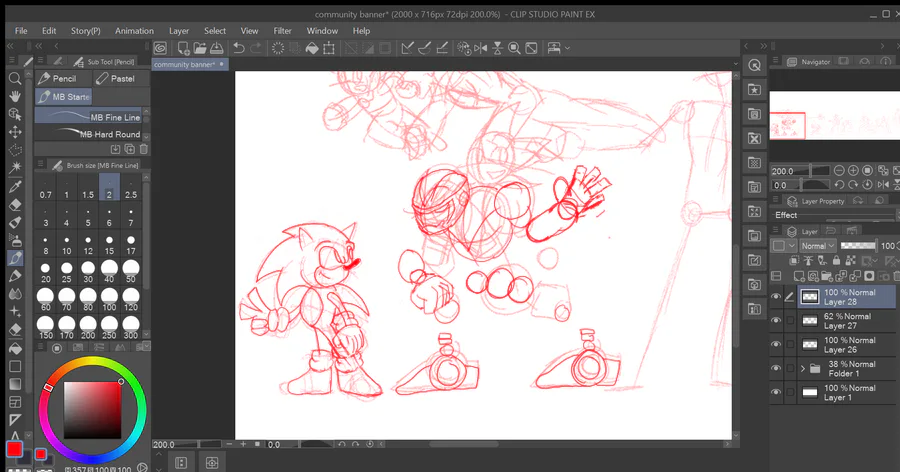Open the Normal blending mode dropdown

[818, 246]
